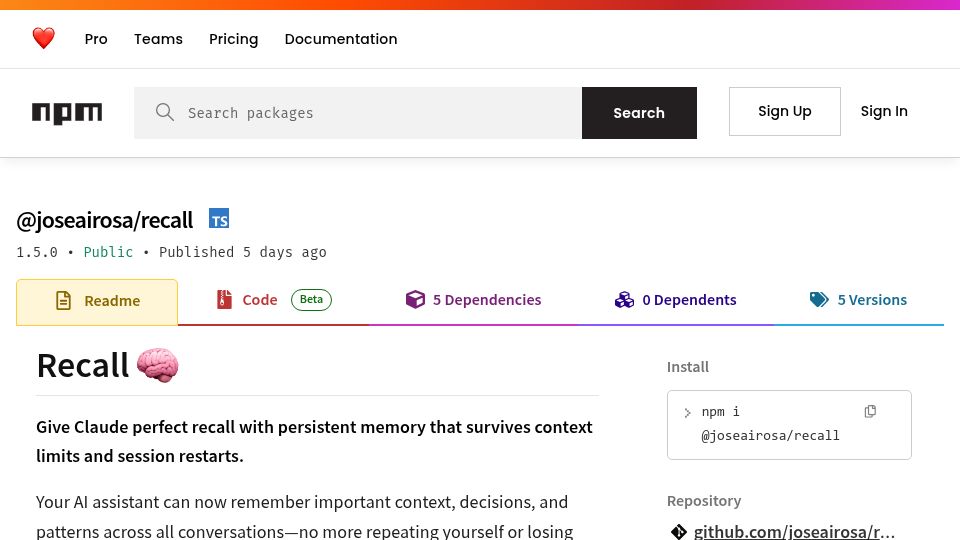Click the magnifying glass search icon
The width and height of the screenshot is (960, 540).
(165, 112)
